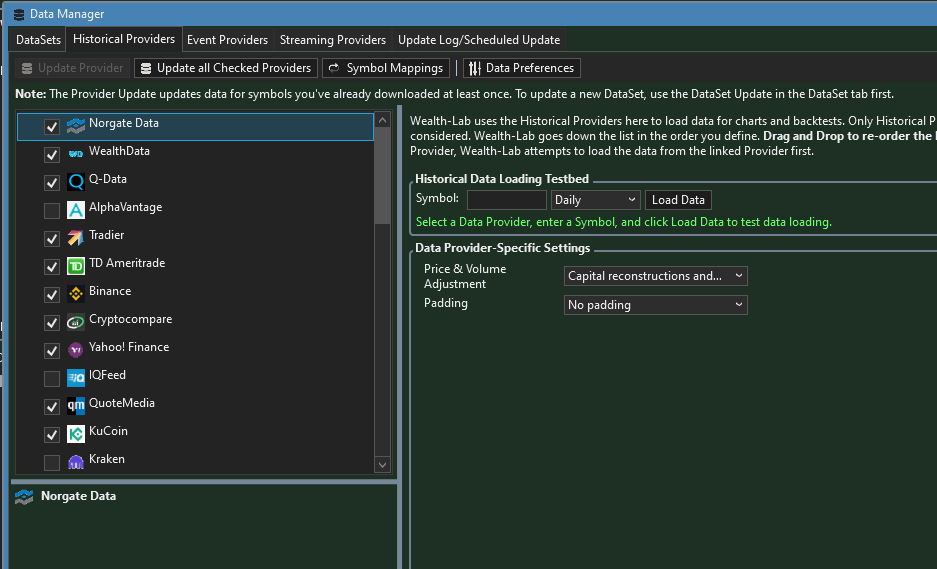The image size is (937, 569).
Task: Open Data Preferences
Action: pyautogui.click(x=522, y=68)
